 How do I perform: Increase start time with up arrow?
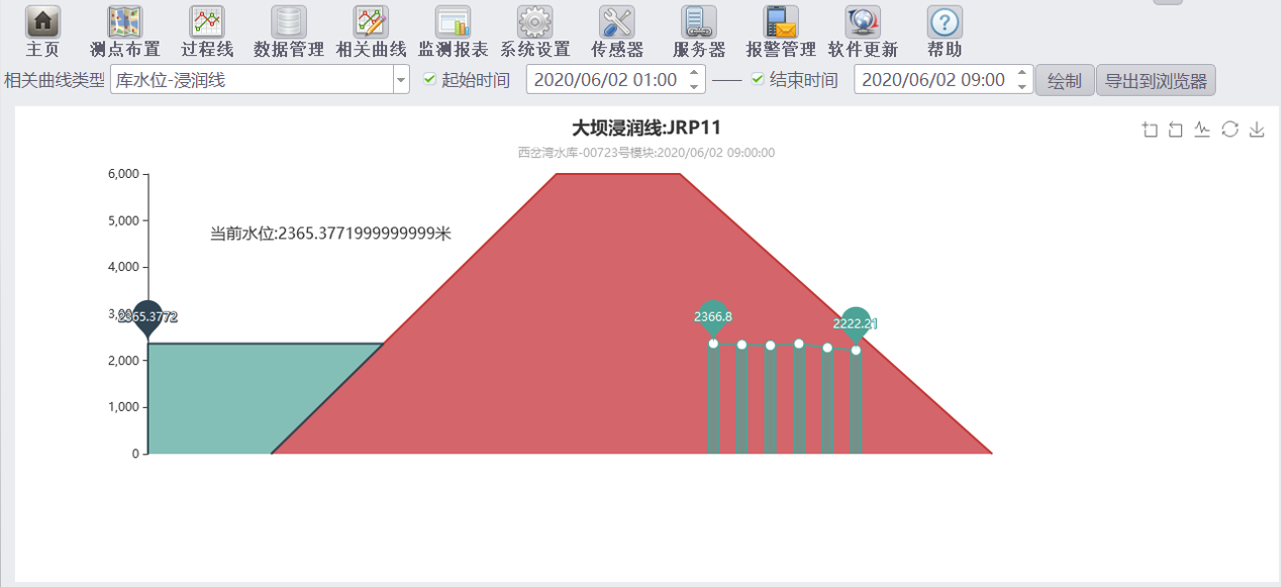pyautogui.click(x=694, y=73)
